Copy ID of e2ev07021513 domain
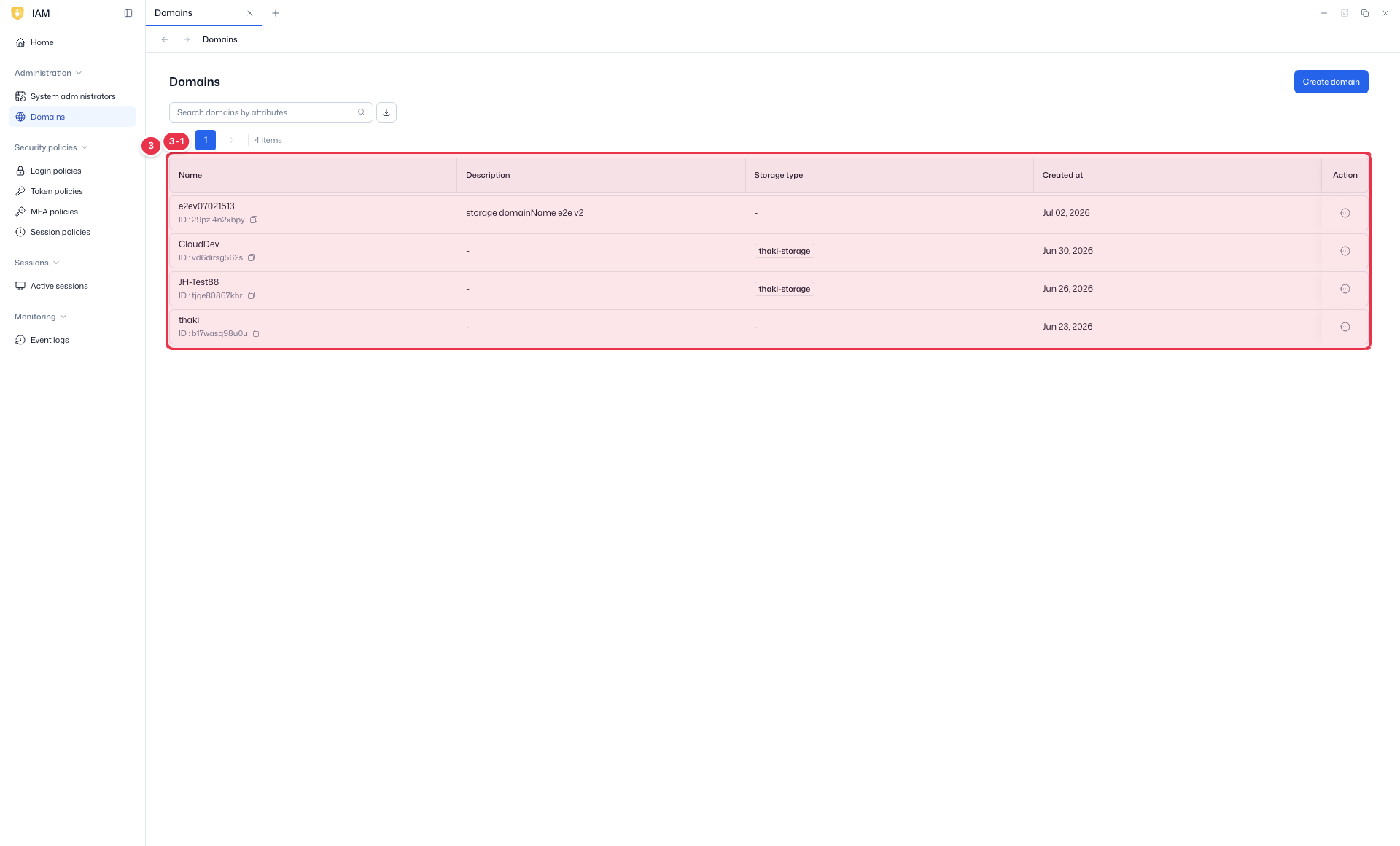Image resolution: width=1400 pixels, height=846 pixels. pos(254,220)
